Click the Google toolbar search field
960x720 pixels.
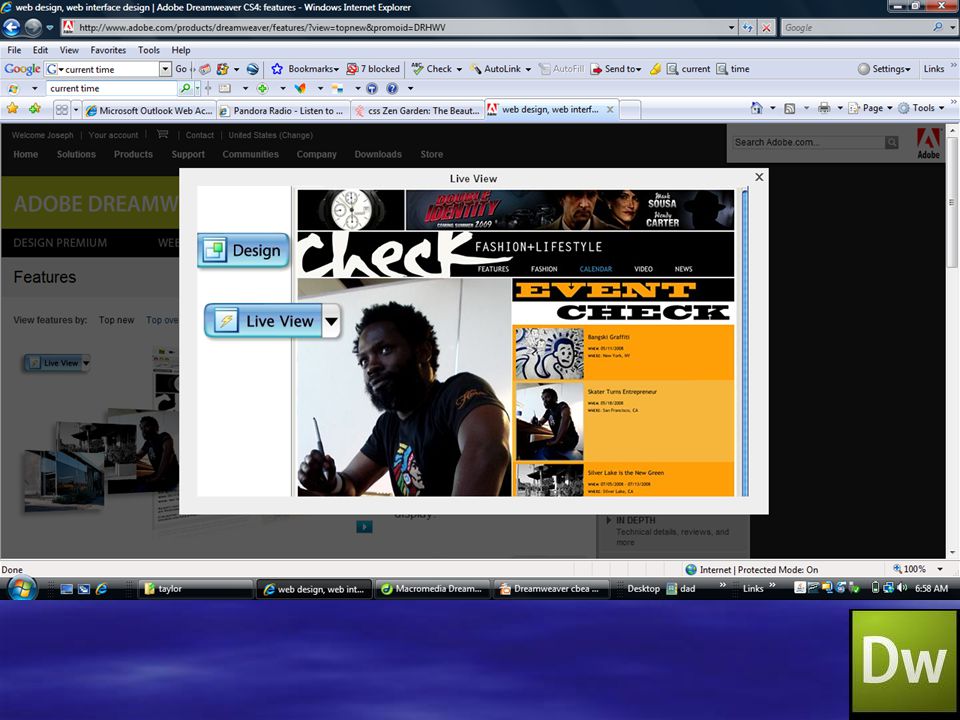(x=108, y=69)
